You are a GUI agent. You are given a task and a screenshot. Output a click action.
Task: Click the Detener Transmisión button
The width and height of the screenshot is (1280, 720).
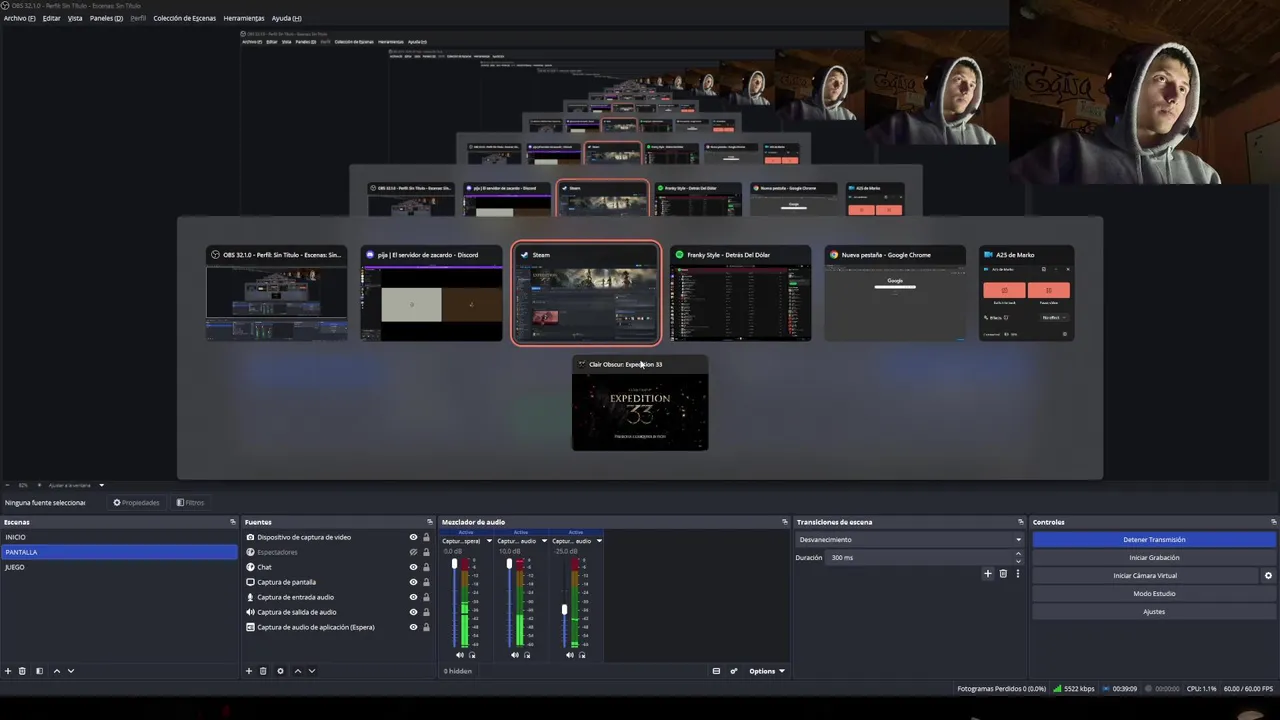(1154, 540)
